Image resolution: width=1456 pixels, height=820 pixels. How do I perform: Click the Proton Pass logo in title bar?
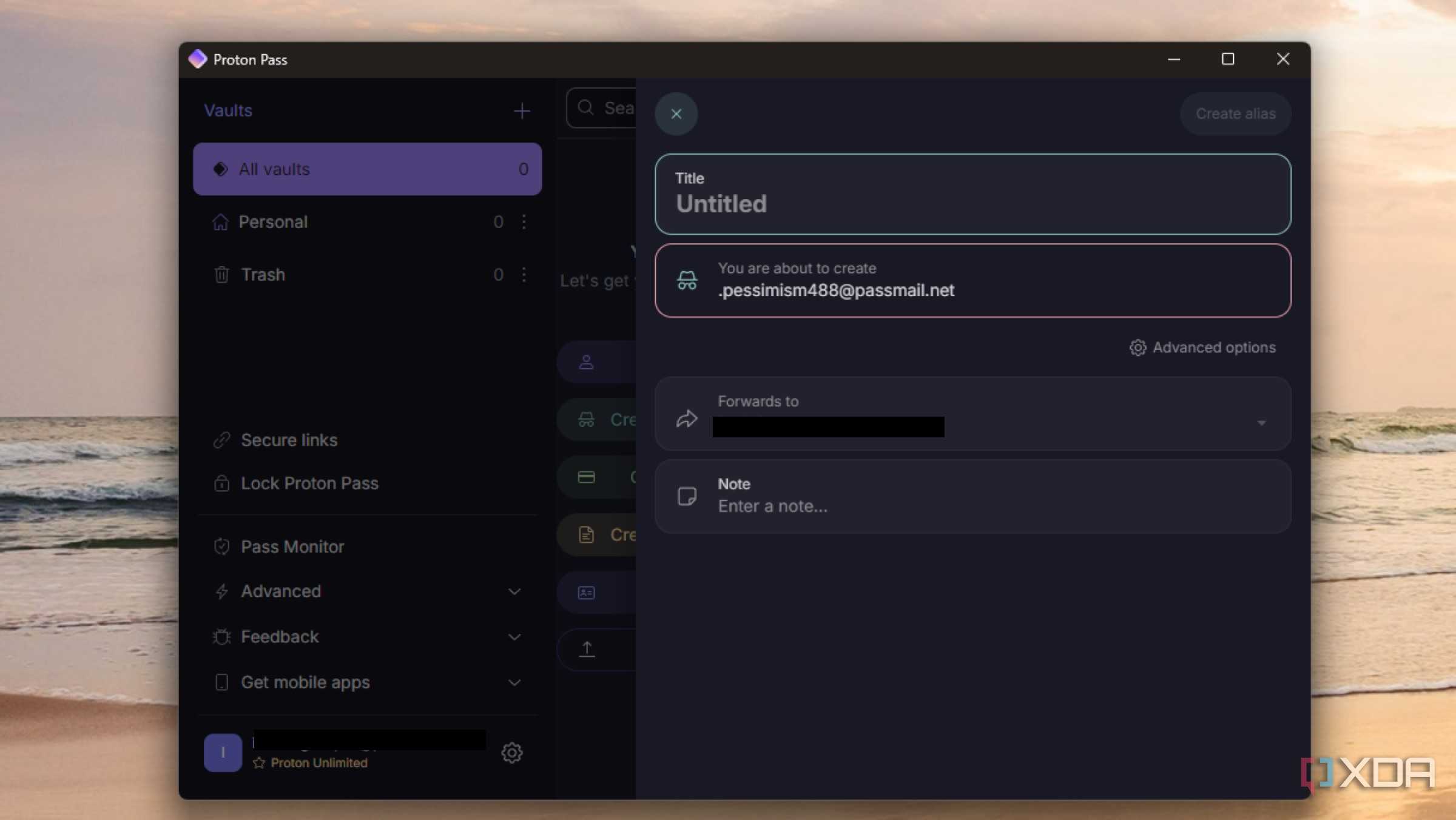[x=198, y=59]
